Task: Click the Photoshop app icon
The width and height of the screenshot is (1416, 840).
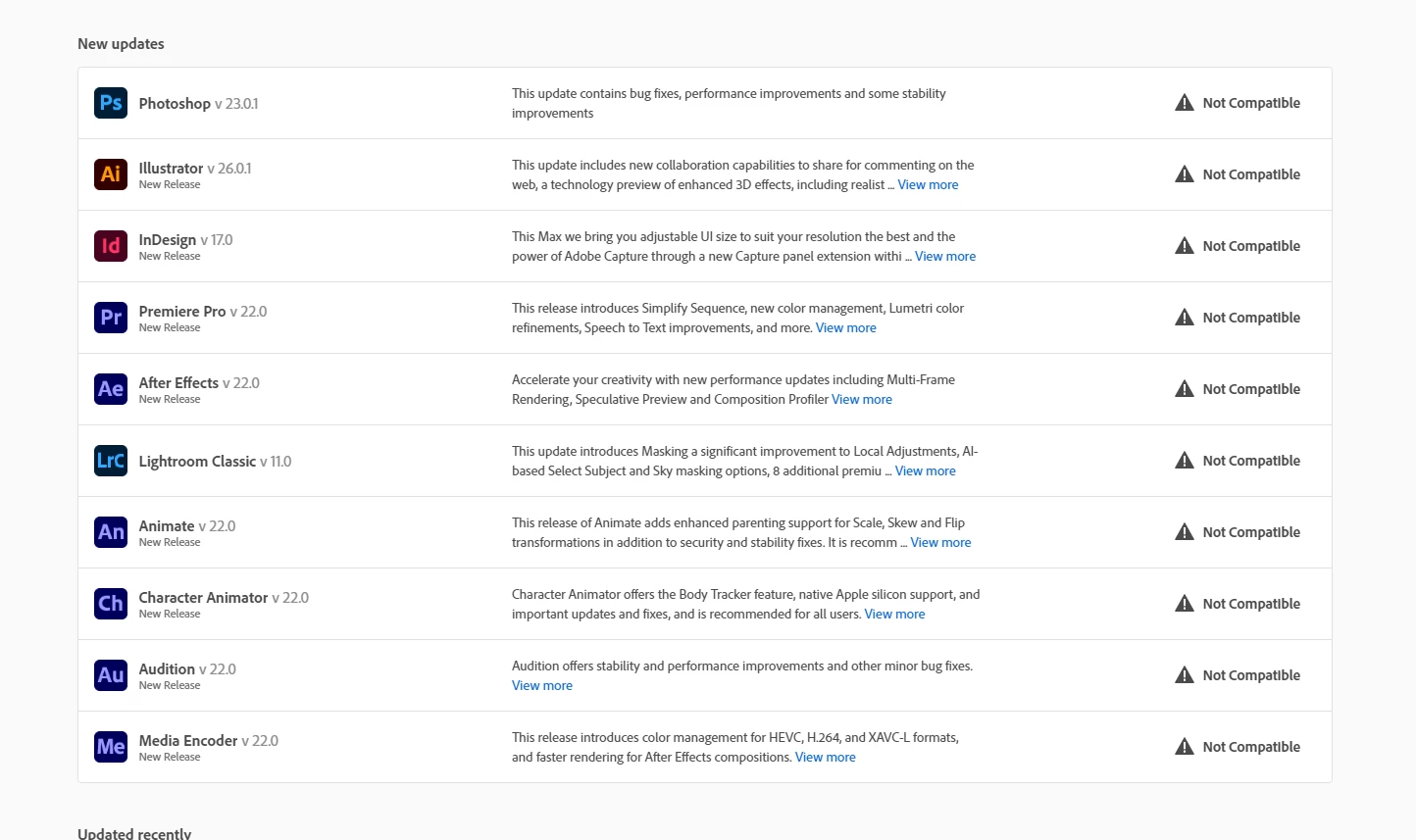Action: point(111,103)
